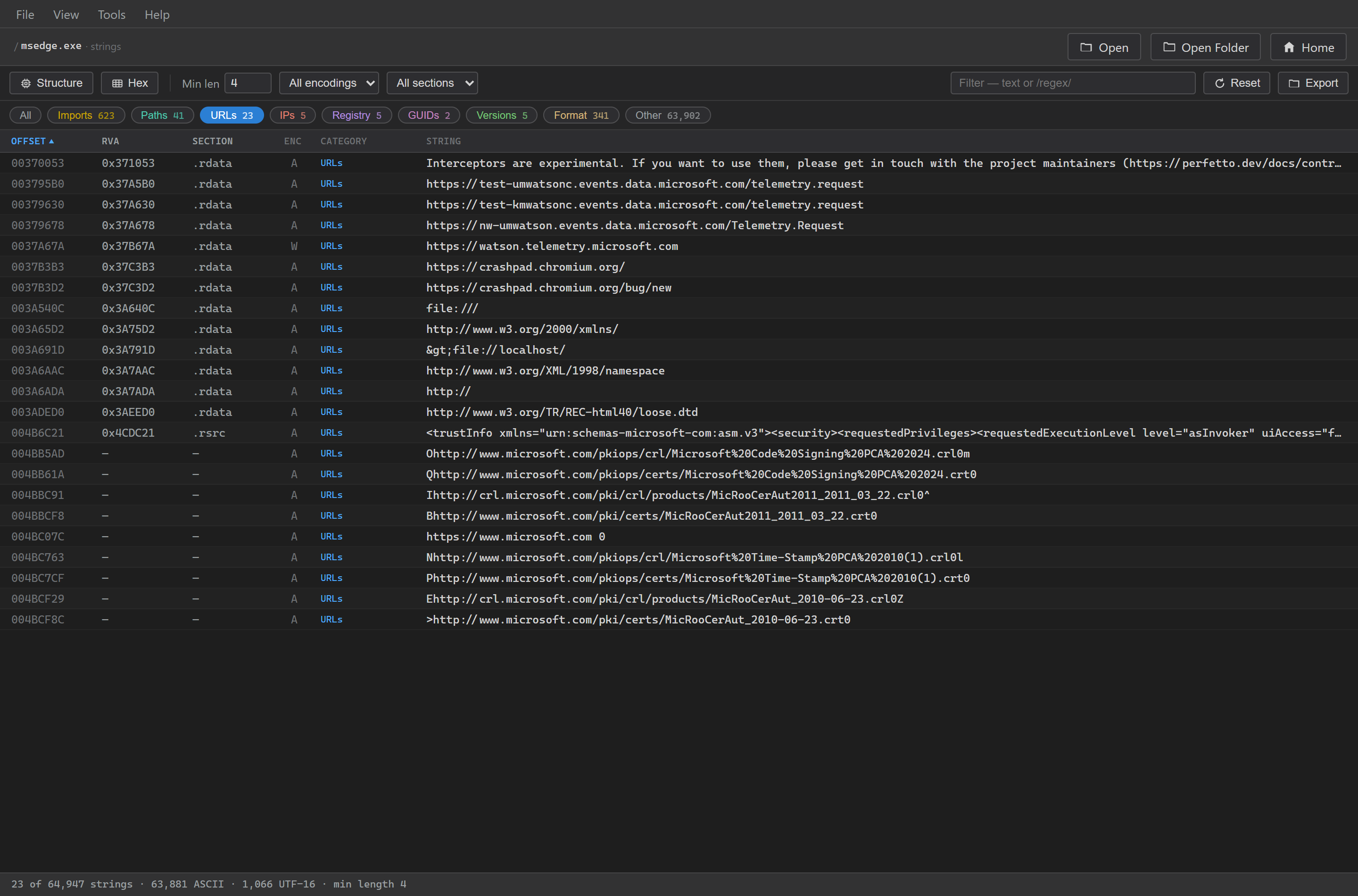Viewport: 1358px width, 896px height.
Task: Sort by CATEGORY column header
Action: point(343,141)
